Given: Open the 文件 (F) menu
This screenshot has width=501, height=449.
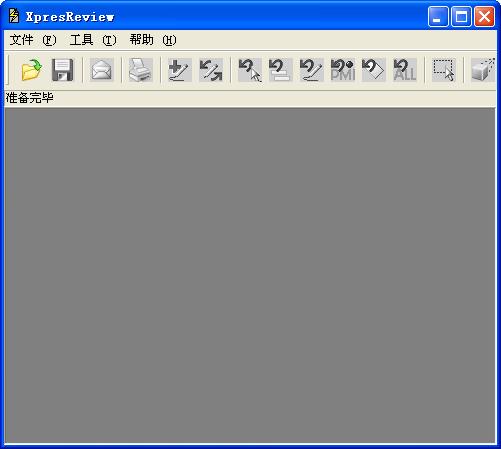Looking at the screenshot, I should point(33,40).
